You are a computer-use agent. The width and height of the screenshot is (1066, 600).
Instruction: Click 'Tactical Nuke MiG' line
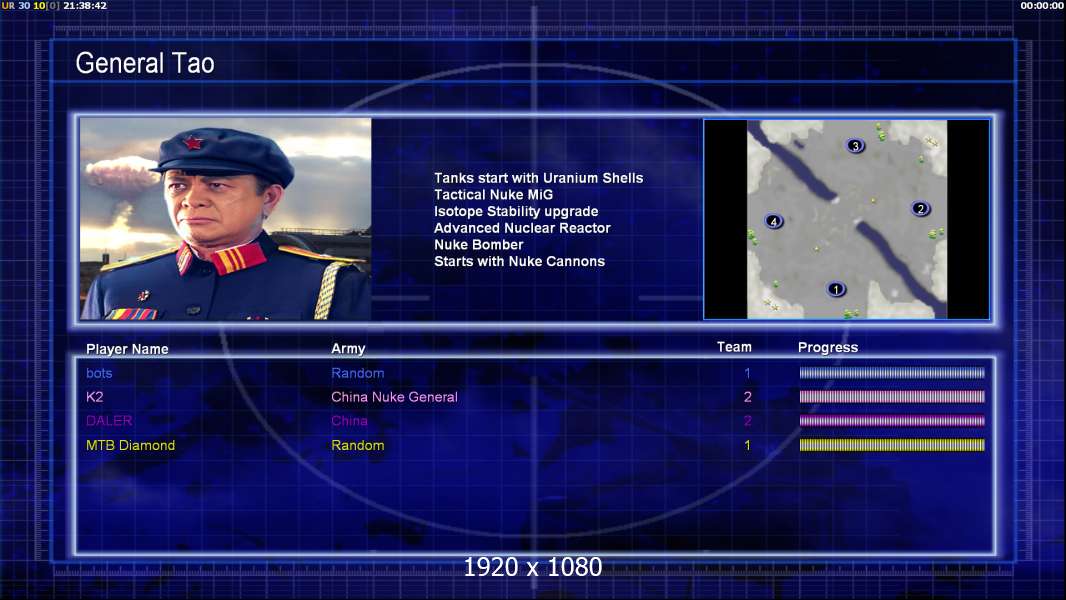click(x=494, y=194)
